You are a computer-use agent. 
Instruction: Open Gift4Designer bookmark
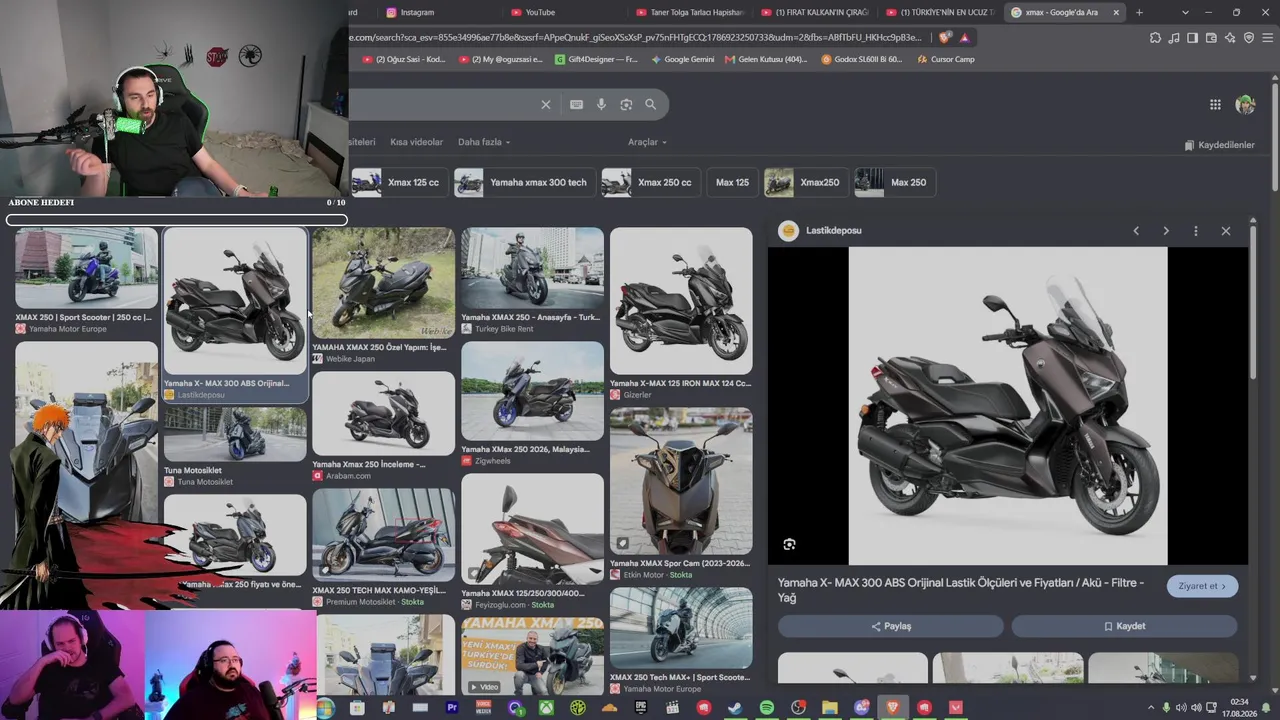[x=596, y=59]
